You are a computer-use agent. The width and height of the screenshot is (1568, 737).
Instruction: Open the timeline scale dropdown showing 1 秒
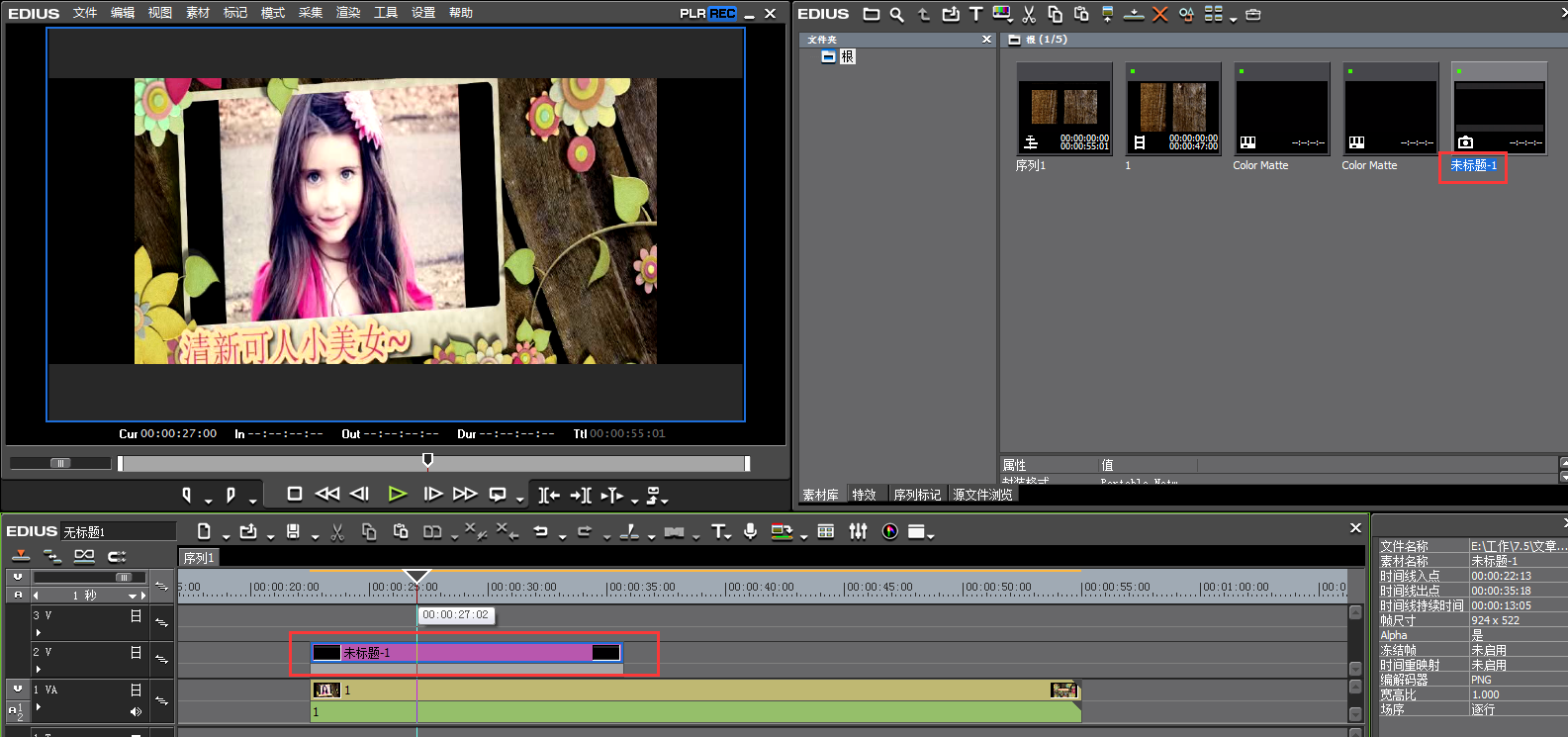[132, 596]
